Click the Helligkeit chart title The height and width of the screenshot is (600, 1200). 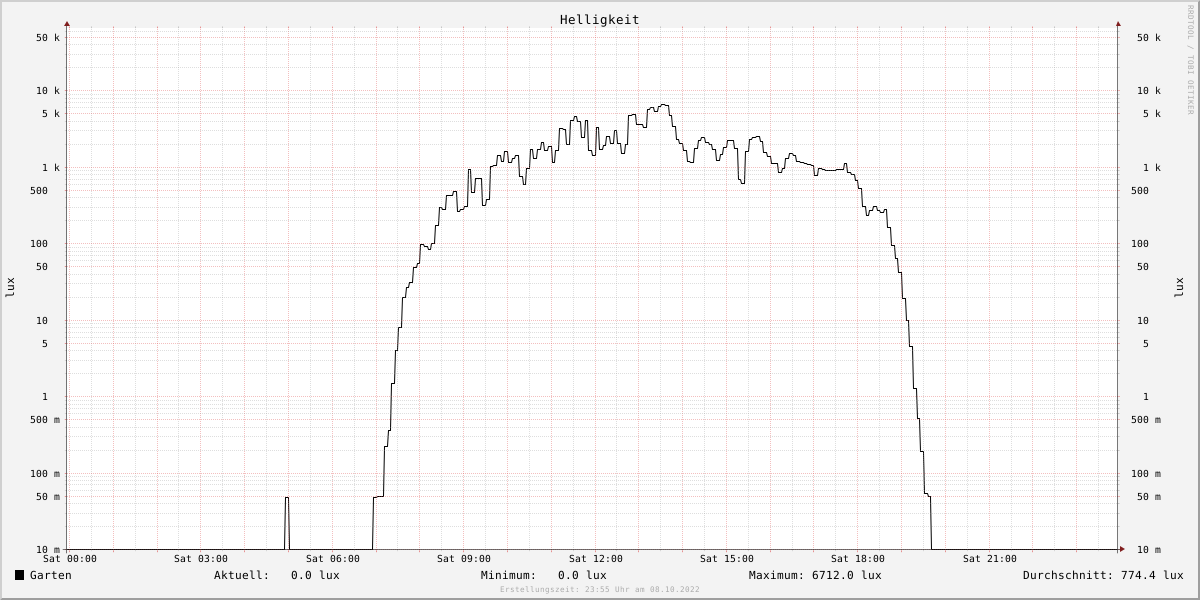(599, 20)
